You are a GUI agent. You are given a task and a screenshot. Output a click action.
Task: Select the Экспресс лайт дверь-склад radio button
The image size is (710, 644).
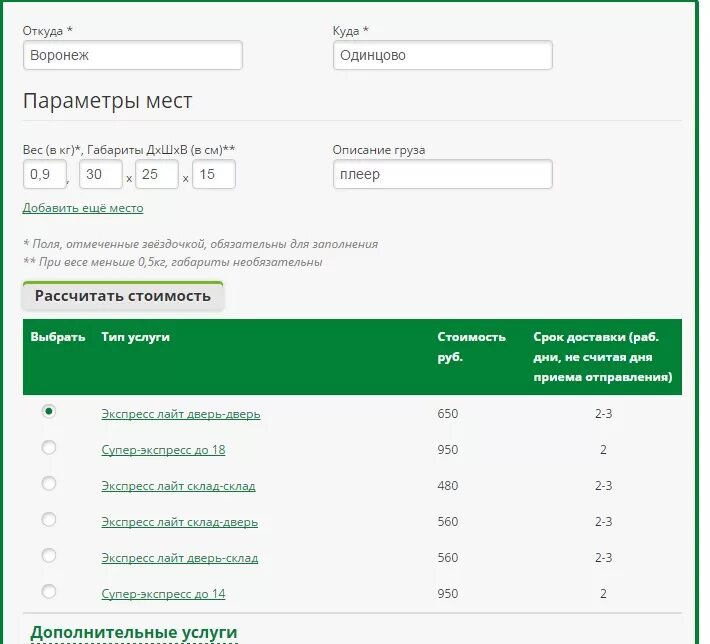pos(48,555)
